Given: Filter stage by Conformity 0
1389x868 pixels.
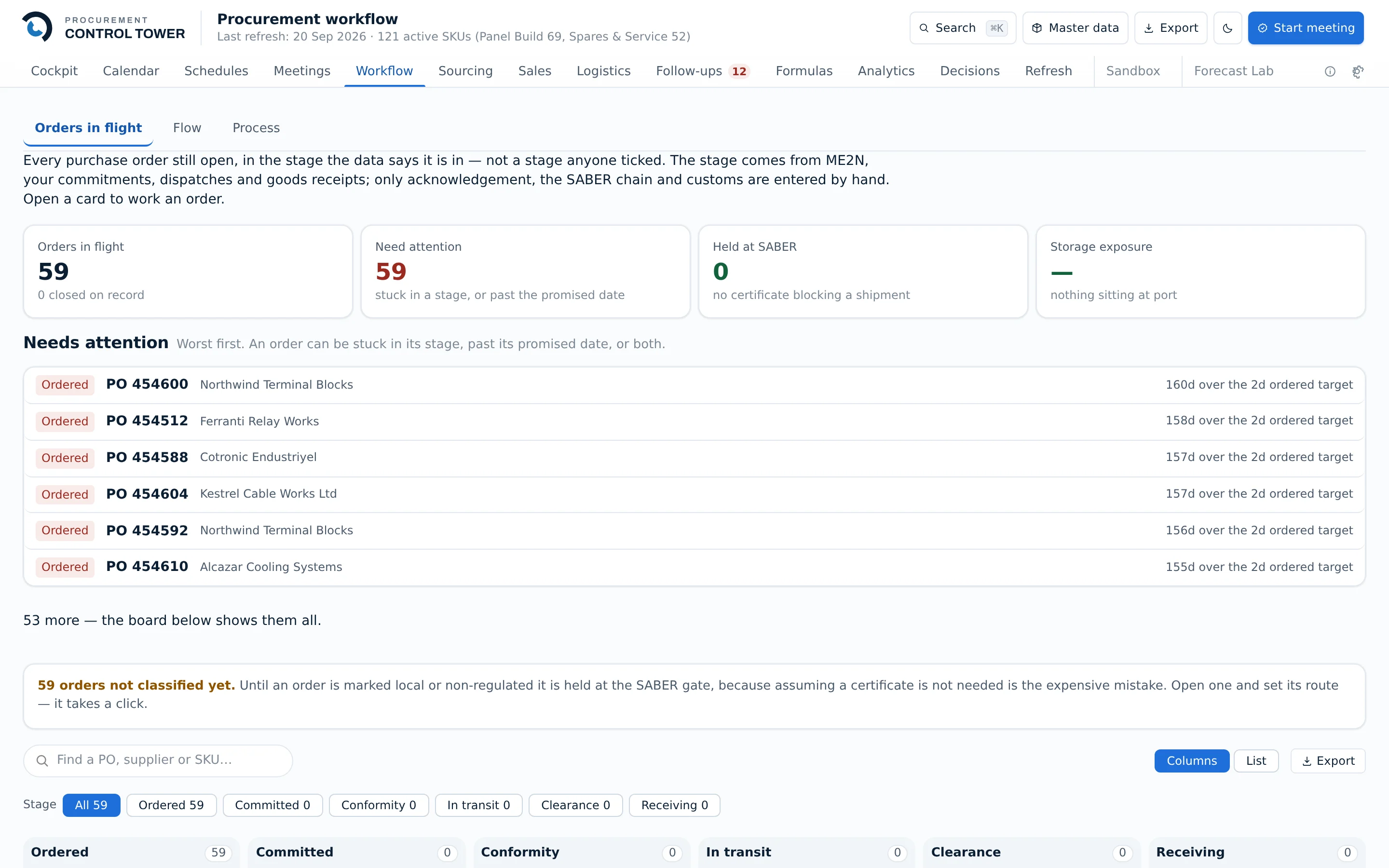Looking at the screenshot, I should tap(379, 805).
